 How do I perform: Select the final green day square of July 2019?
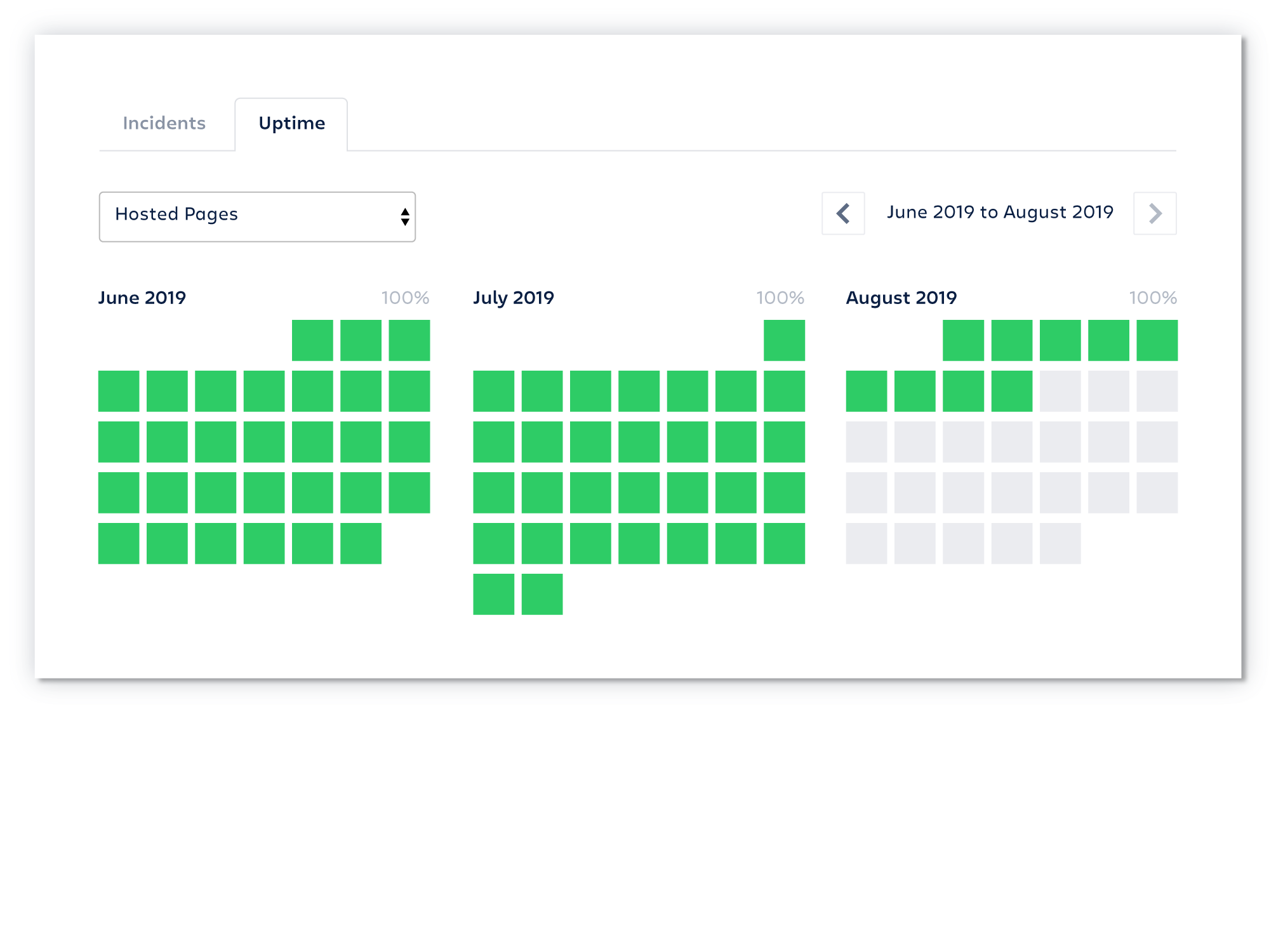(x=542, y=594)
